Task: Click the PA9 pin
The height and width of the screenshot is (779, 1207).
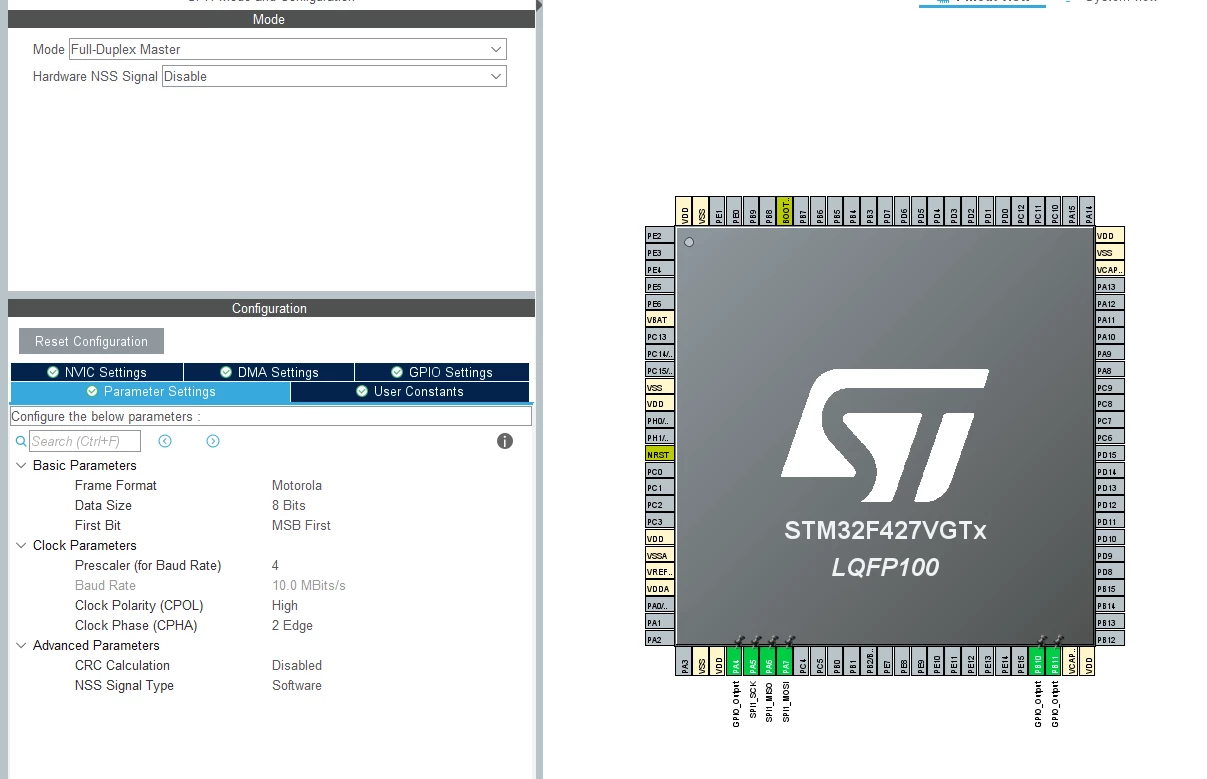Action: (1110, 354)
